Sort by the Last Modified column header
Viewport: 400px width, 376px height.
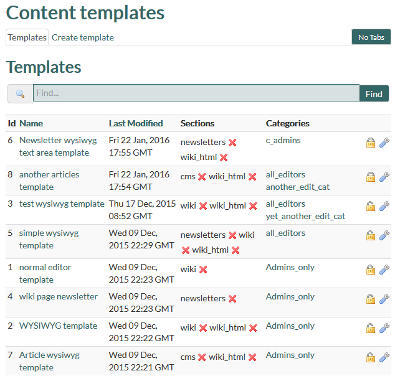pyautogui.click(x=136, y=123)
